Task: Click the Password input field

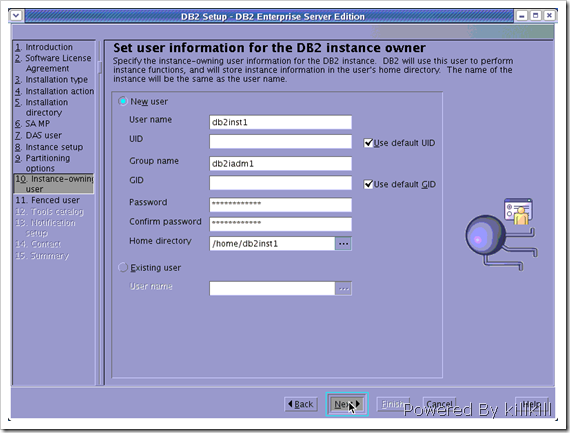Action: pyautogui.click(x=281, y=205)
